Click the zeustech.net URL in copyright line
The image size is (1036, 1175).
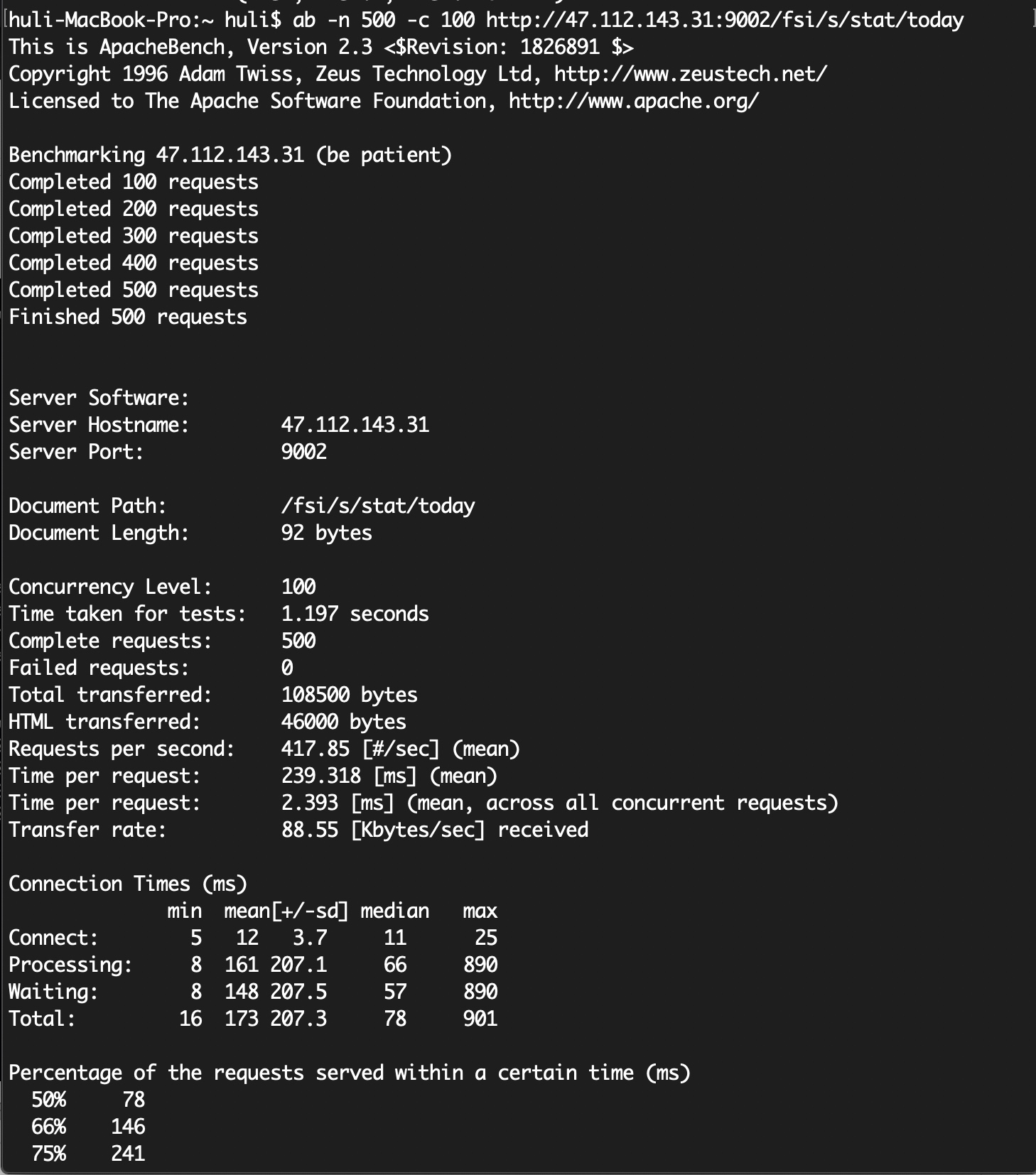690,74
